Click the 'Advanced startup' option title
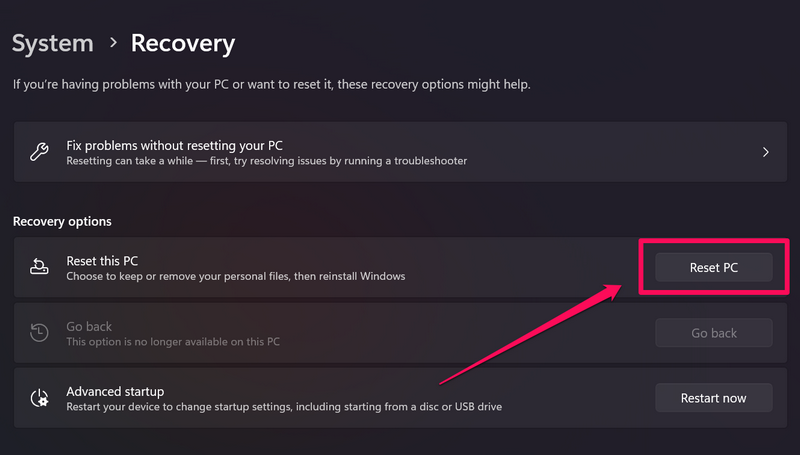The height and width of the screenshot is (455, 800). click(x=115, y=391)
